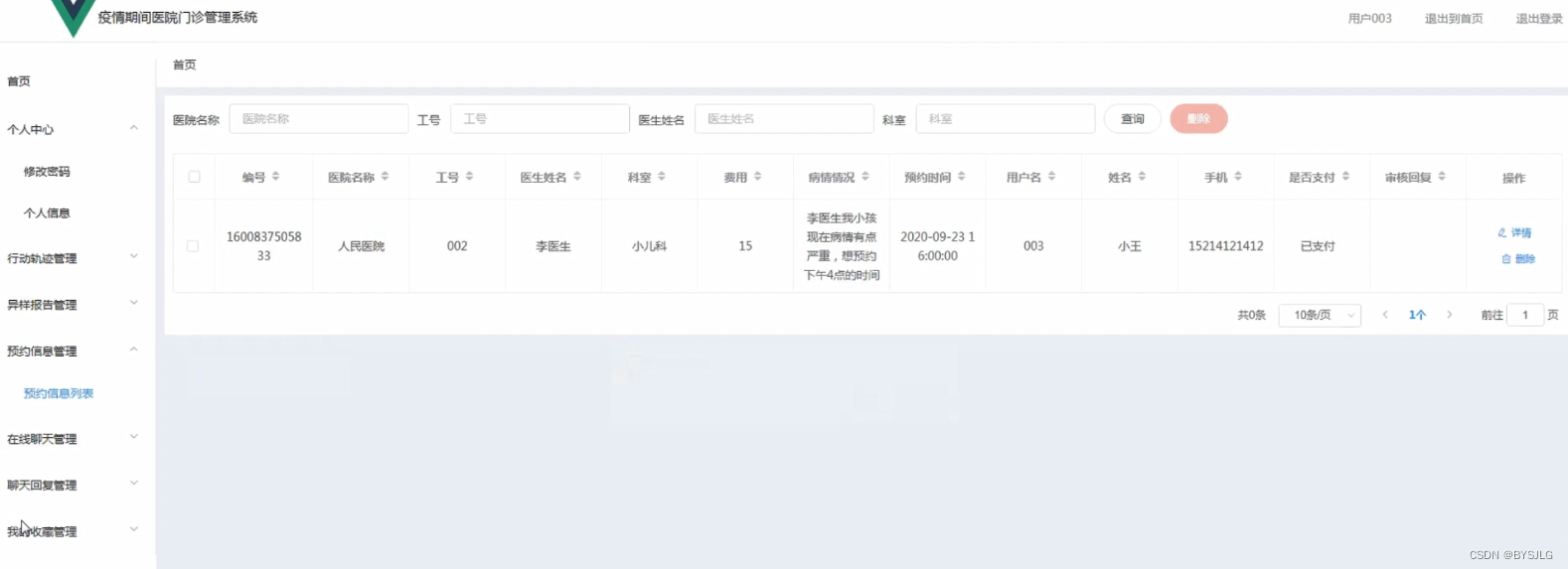Sort table by 科室 column arrows

(x=661, y=177)
